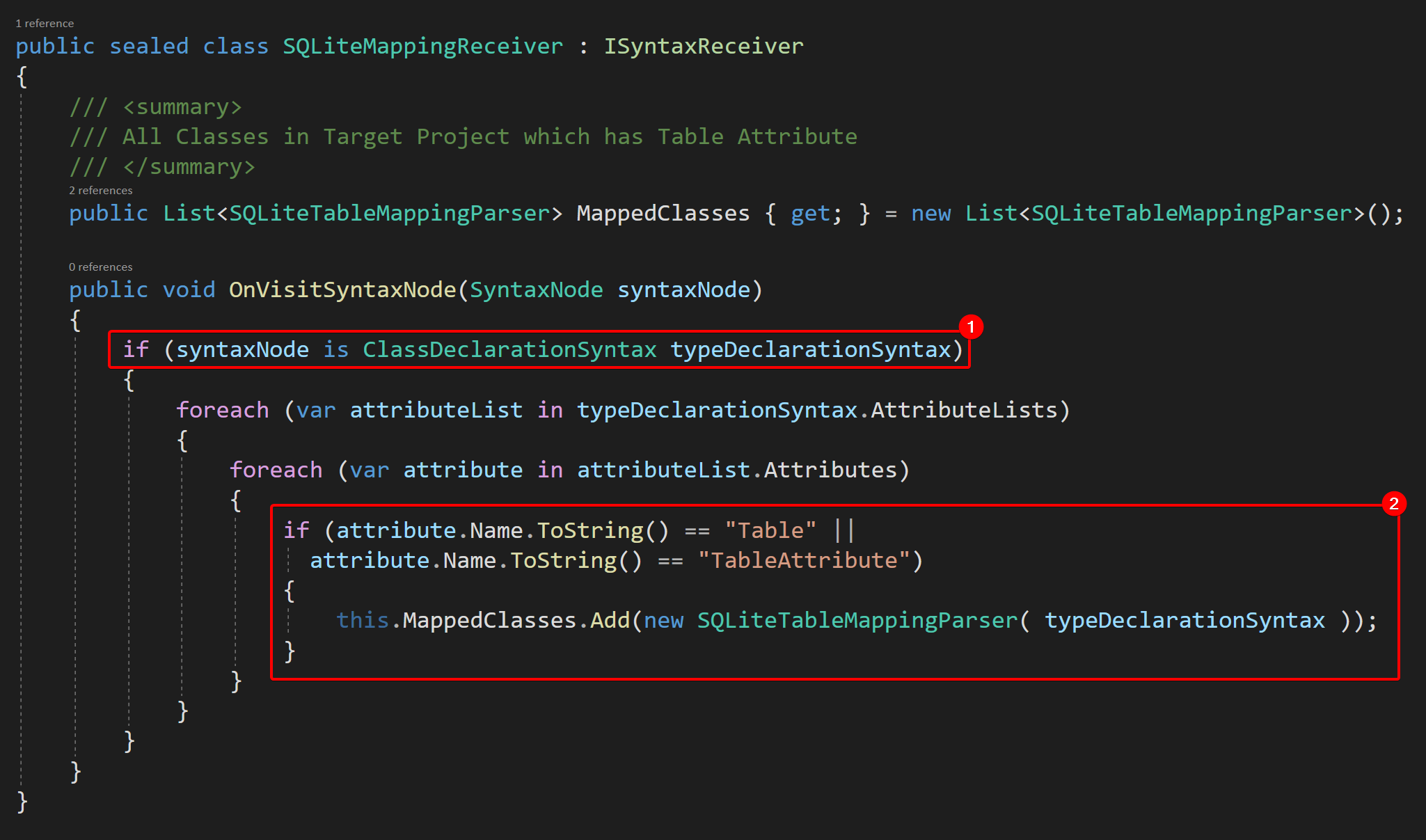The width and height of the screenshot is (1426, 840).
Task: Click the closing brace of the class
Action: pos(20,802)
